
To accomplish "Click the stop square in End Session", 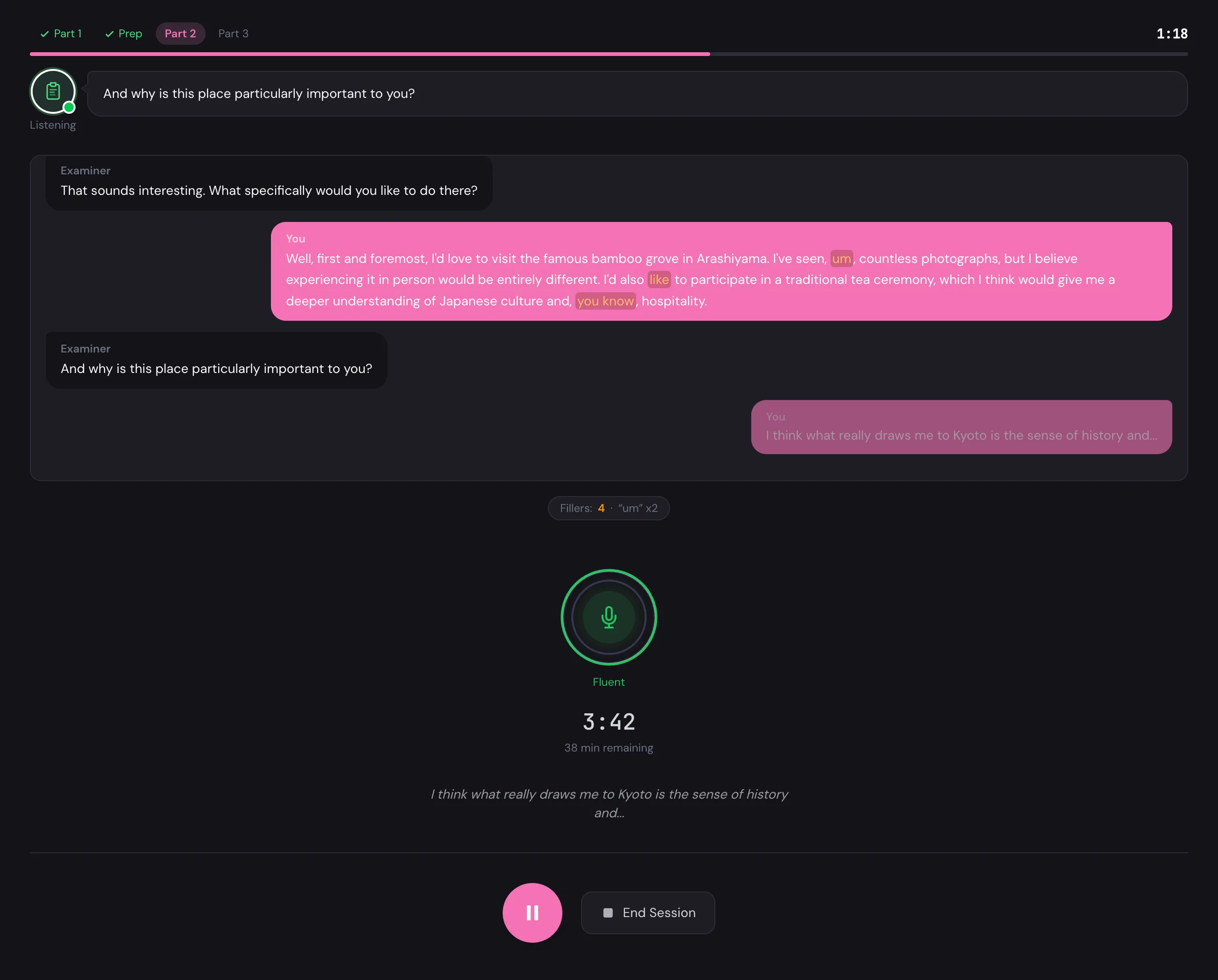I will tap(608, 913).
